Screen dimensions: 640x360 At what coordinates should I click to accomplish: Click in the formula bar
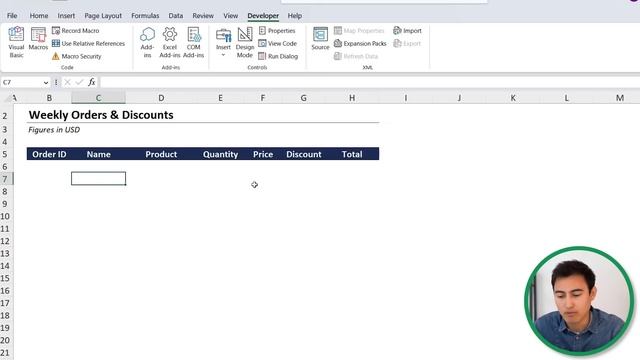coord(369,82)
